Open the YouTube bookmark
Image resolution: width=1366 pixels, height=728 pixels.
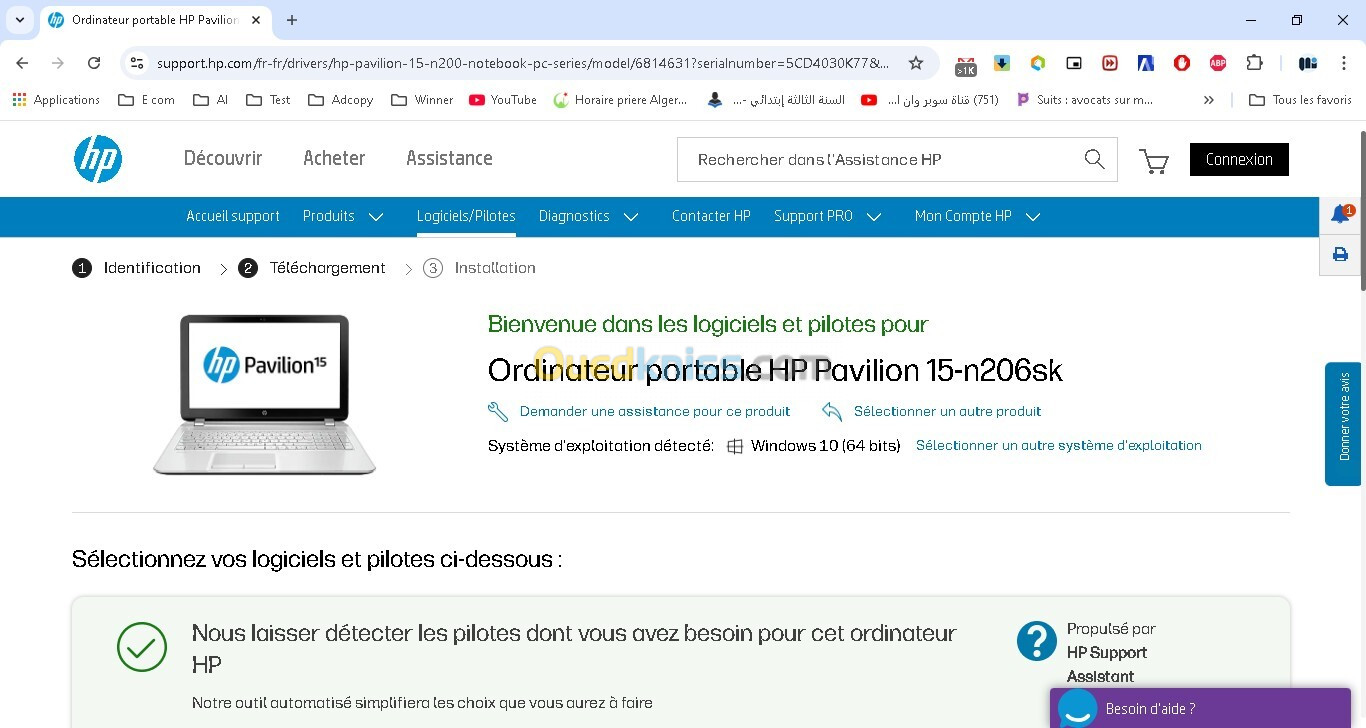502,100
